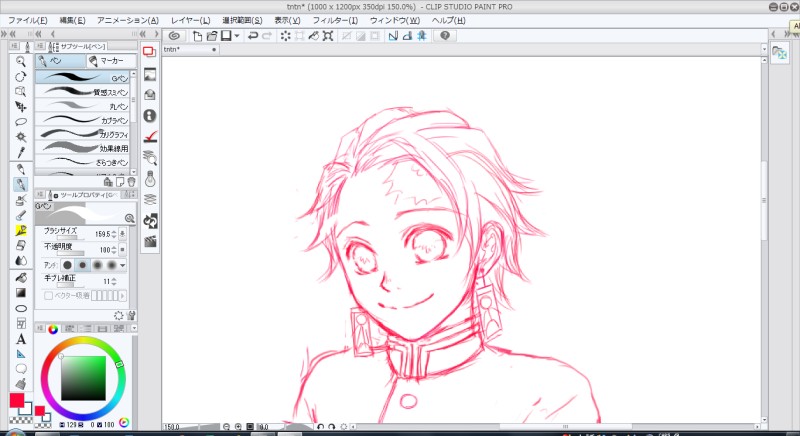Select the Blend tool
Image resolution: width=800 pixels, height=436 pixels.
coord(20,261)
